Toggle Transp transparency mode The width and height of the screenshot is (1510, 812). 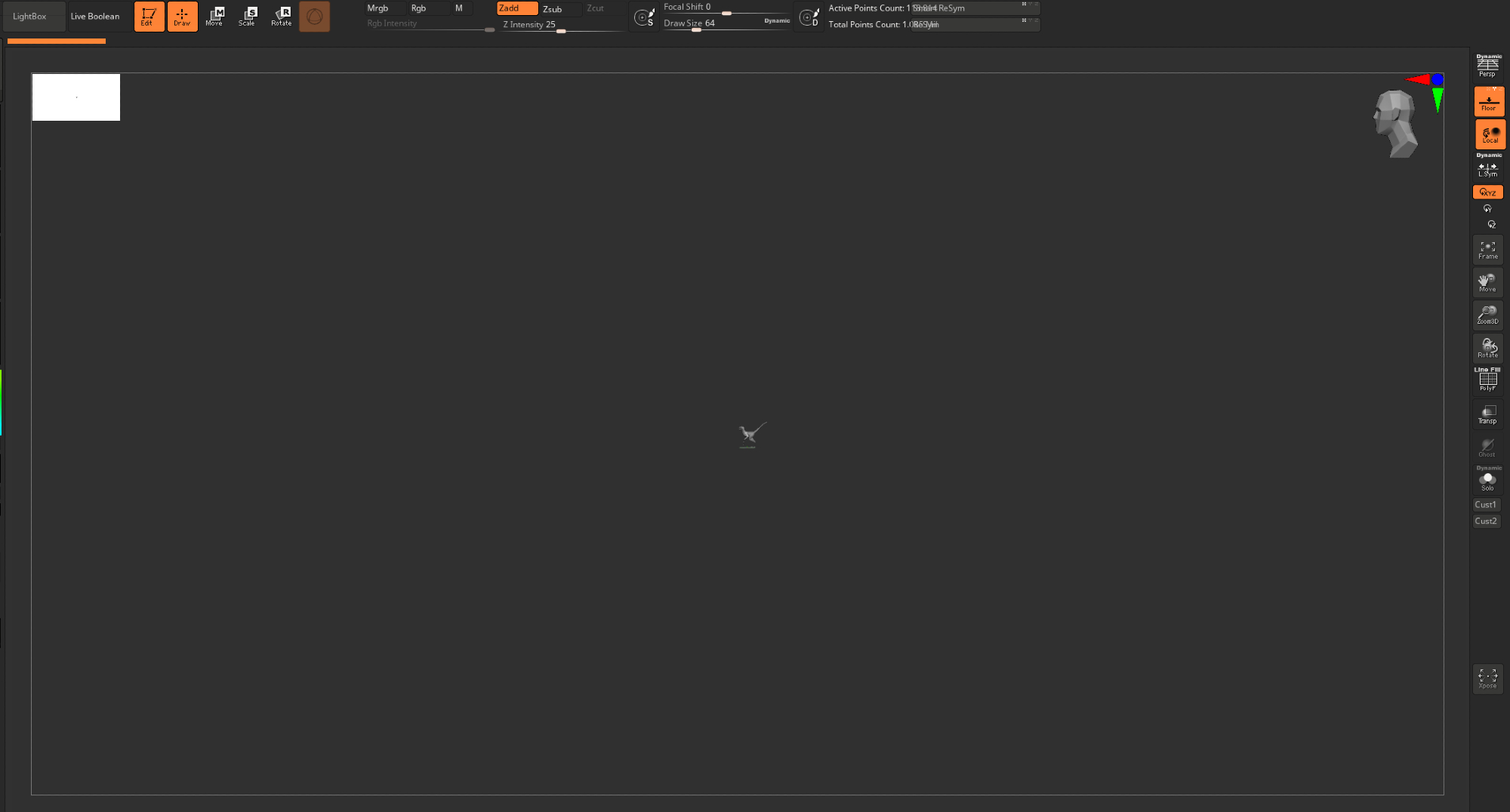[x=1487, y=414]
